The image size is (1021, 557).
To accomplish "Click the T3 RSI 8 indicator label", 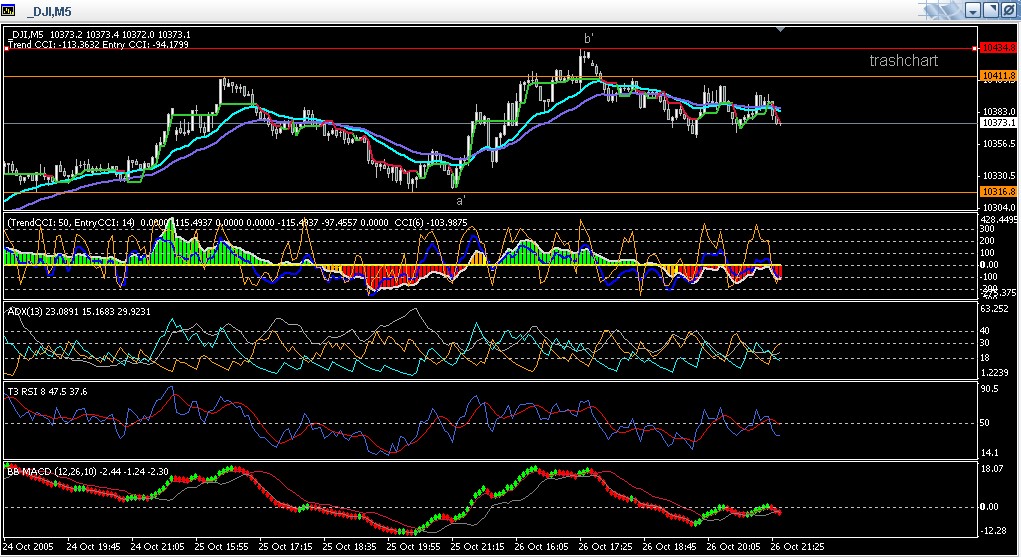I will pyautogui.click(x=47, y=392).
